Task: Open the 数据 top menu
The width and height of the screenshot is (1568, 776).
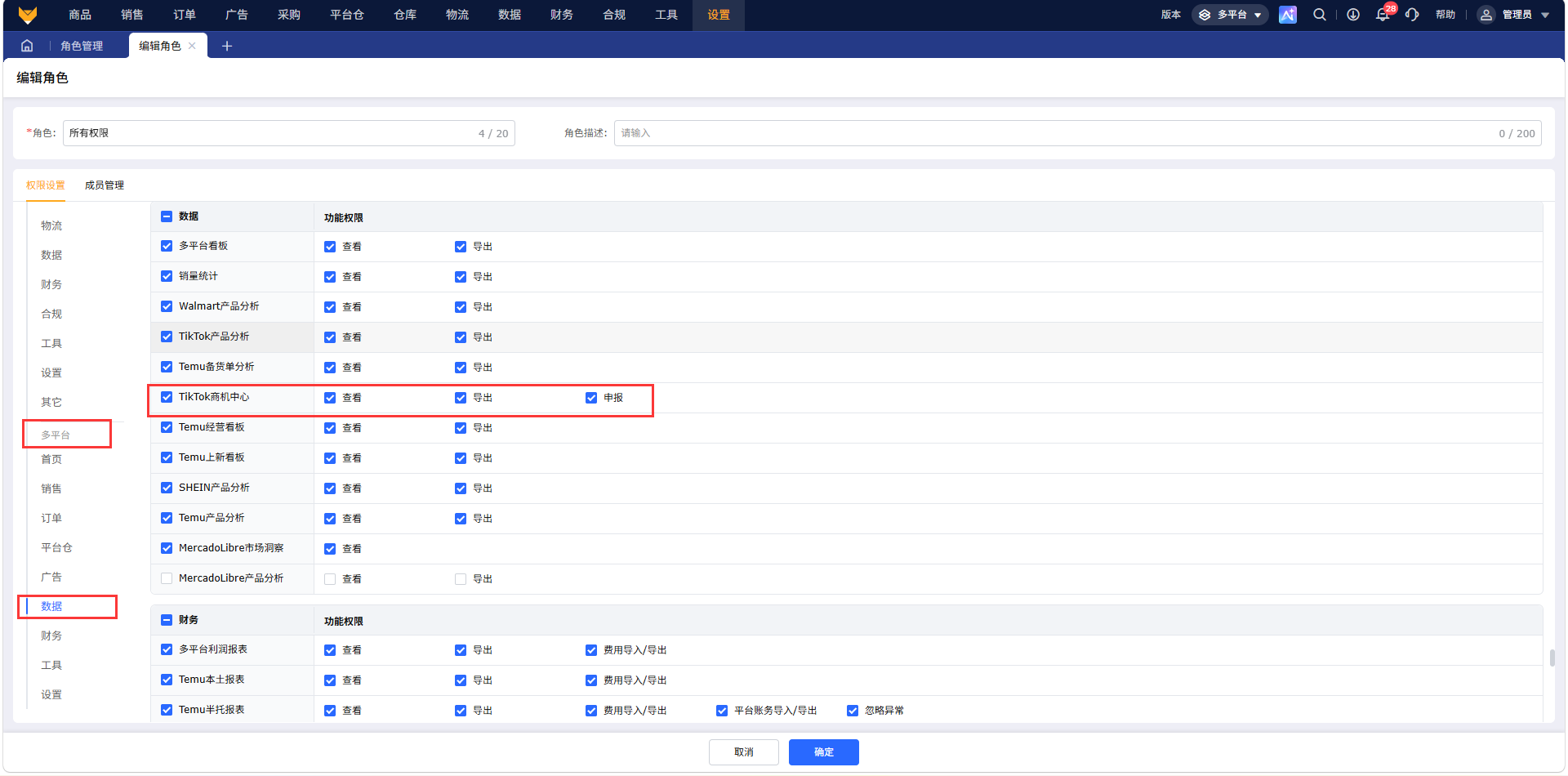Action: click(x=510, y=15)
